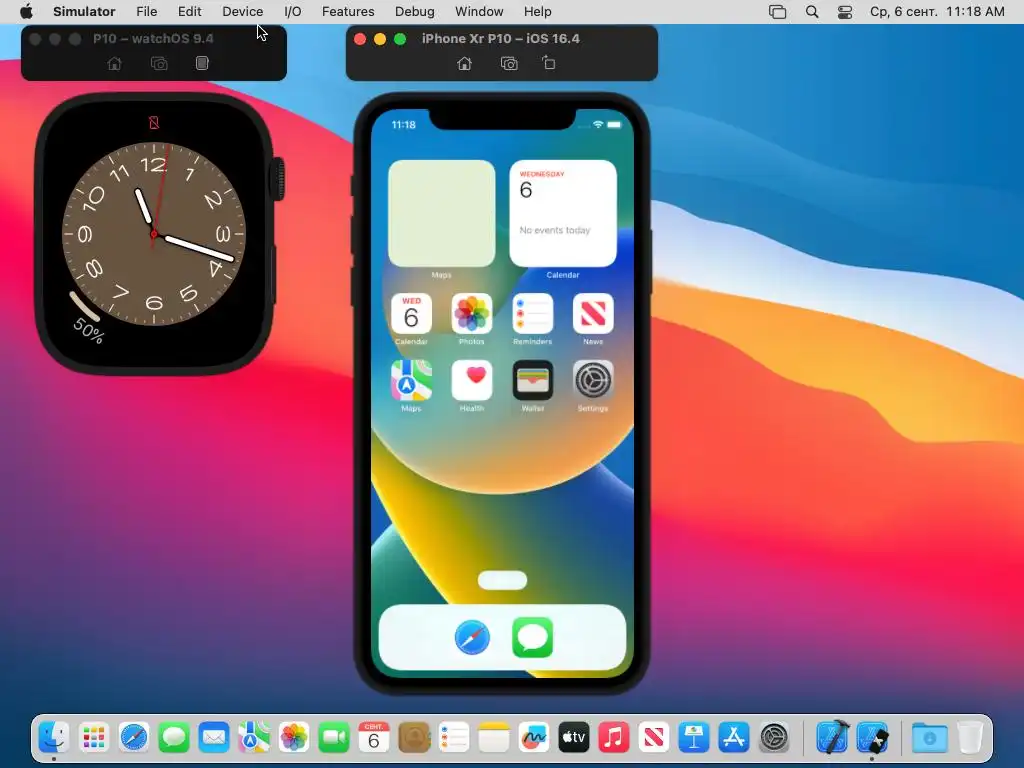Open Freeform from the Mac Dock
The height and width of the screenshot is (768, 1024).
(x=534, y=738)
